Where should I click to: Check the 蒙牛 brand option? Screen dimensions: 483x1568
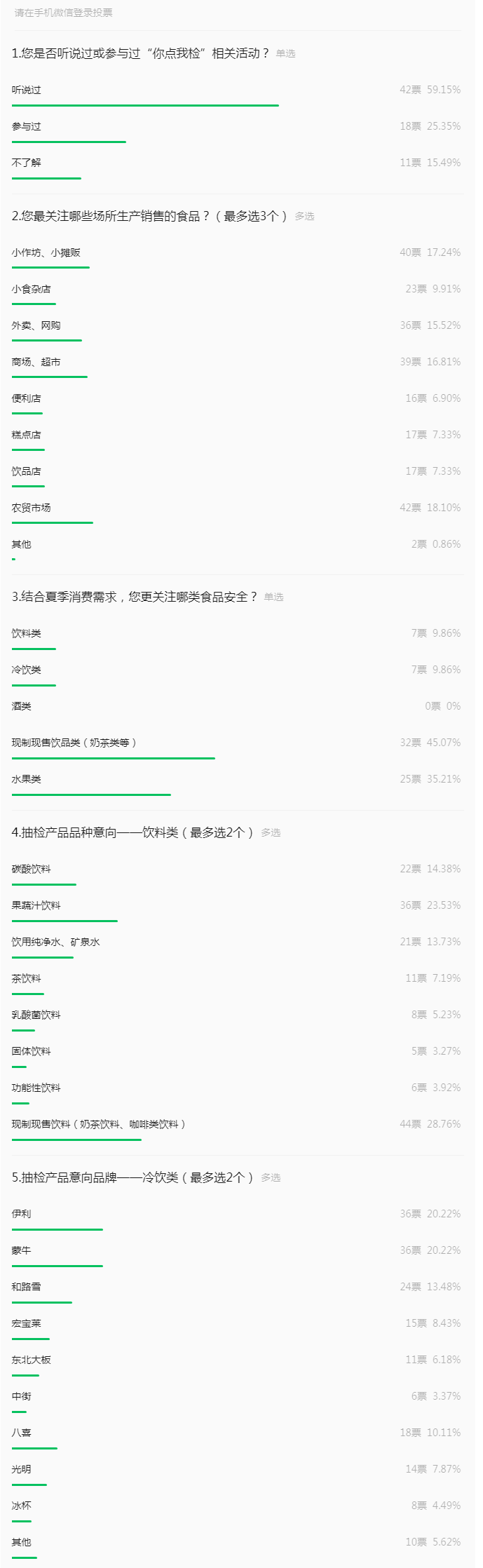click(236, 1255)
